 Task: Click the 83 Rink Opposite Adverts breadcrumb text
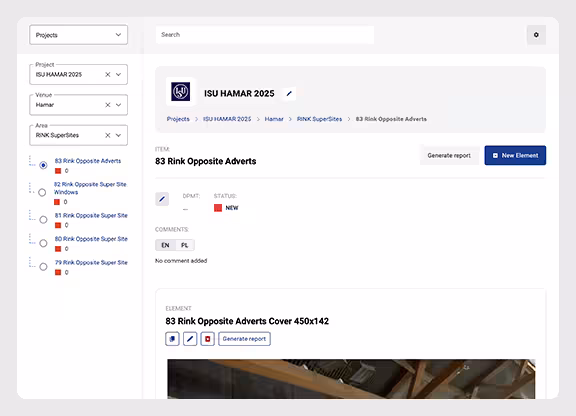[391, 119]
